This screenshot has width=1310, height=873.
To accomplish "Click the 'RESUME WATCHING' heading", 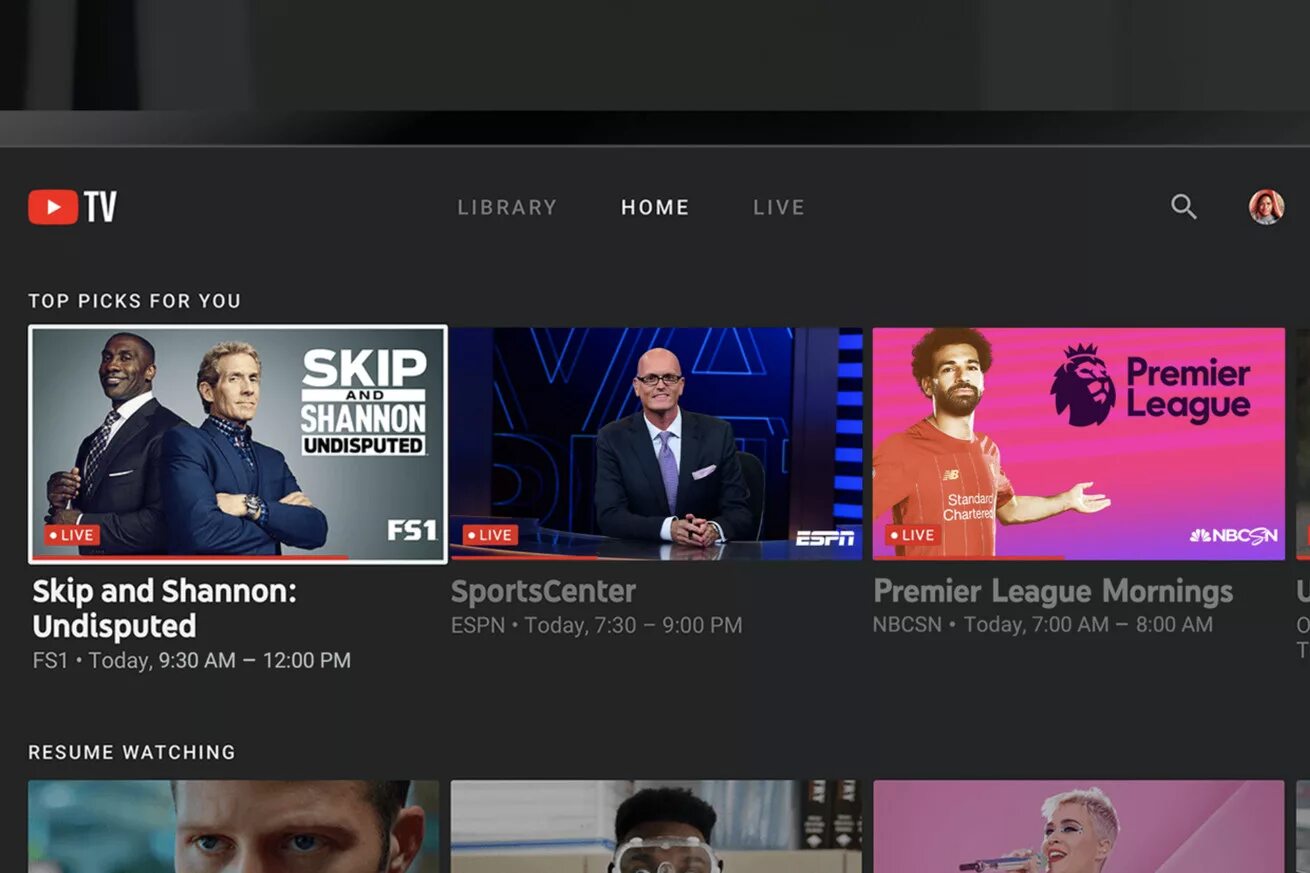I will click(x=132, y=752).
